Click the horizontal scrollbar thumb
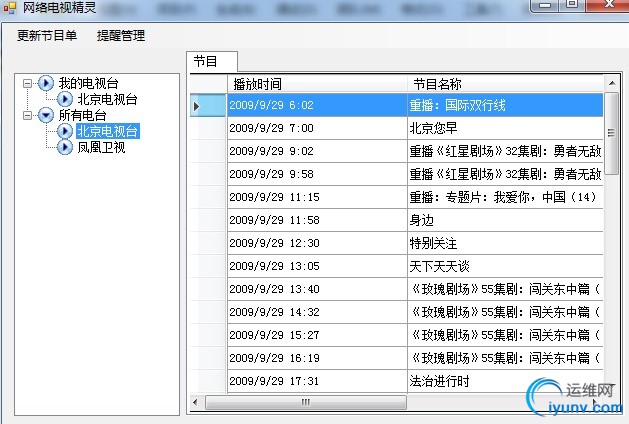 click(306, 402)
